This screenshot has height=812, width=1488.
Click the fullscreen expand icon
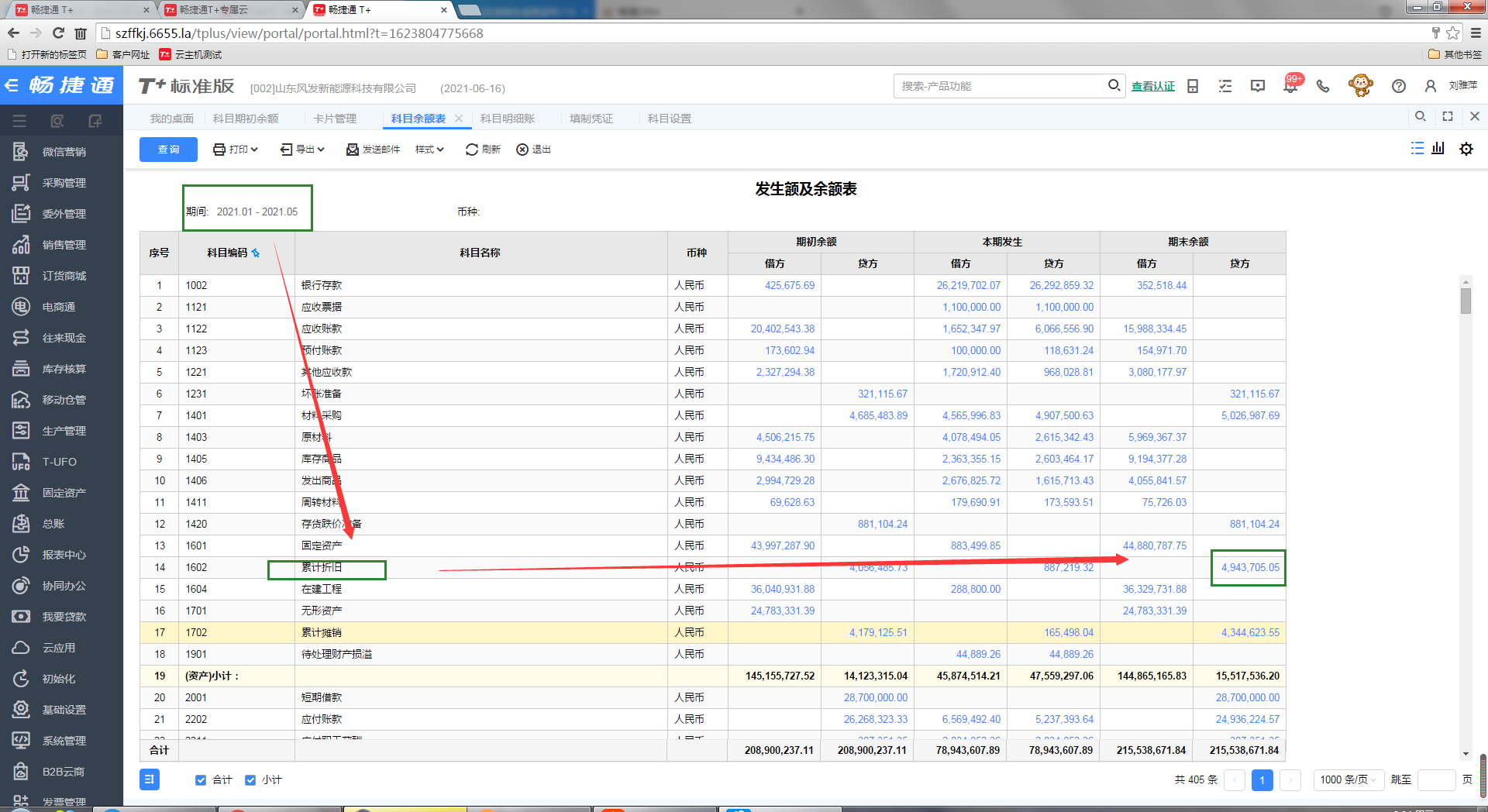pos(1448,116)
